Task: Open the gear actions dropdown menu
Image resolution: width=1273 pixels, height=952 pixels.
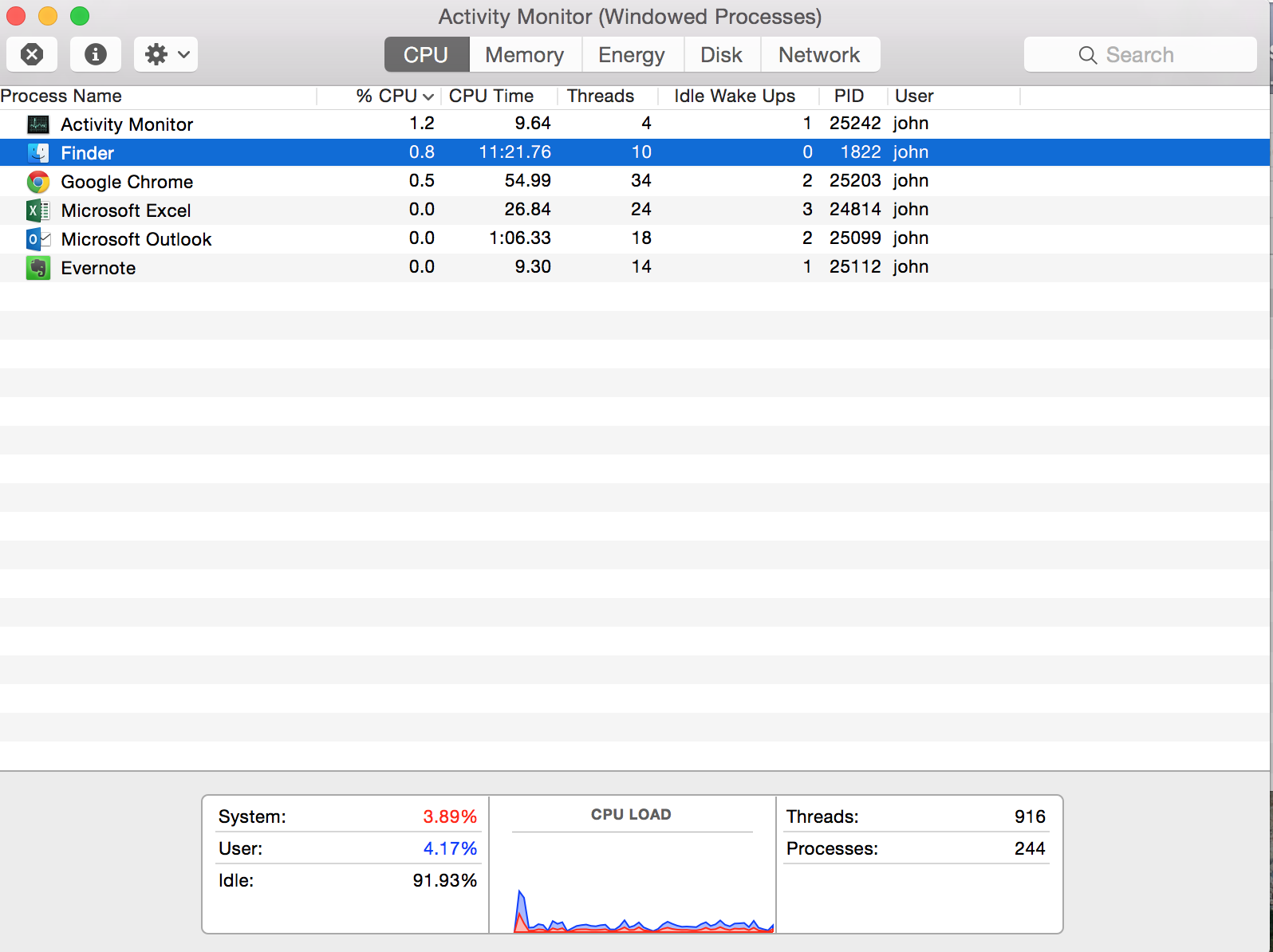Action: point(166,54)
